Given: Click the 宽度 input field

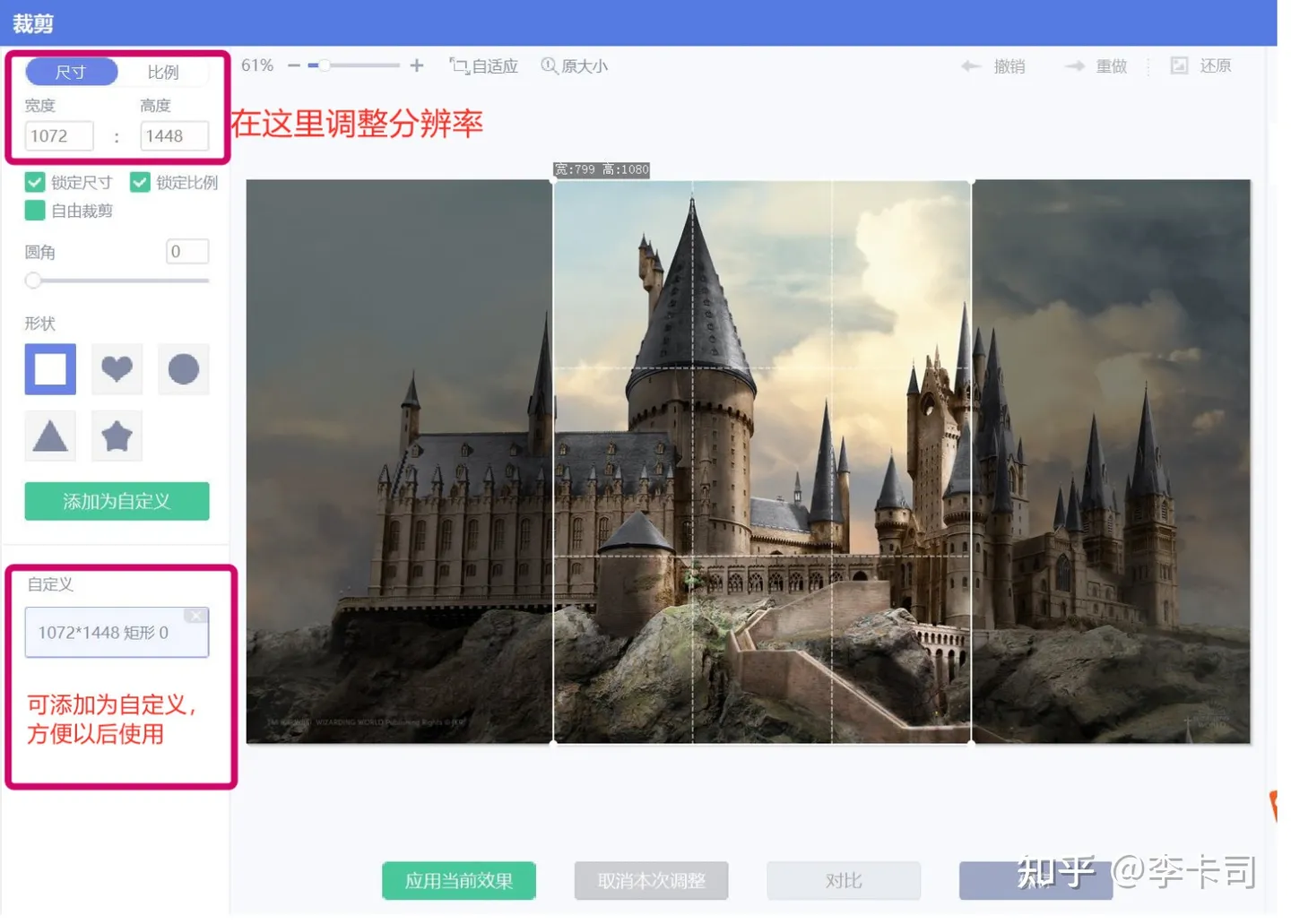Looking at the screenshot, I should 59,136.
